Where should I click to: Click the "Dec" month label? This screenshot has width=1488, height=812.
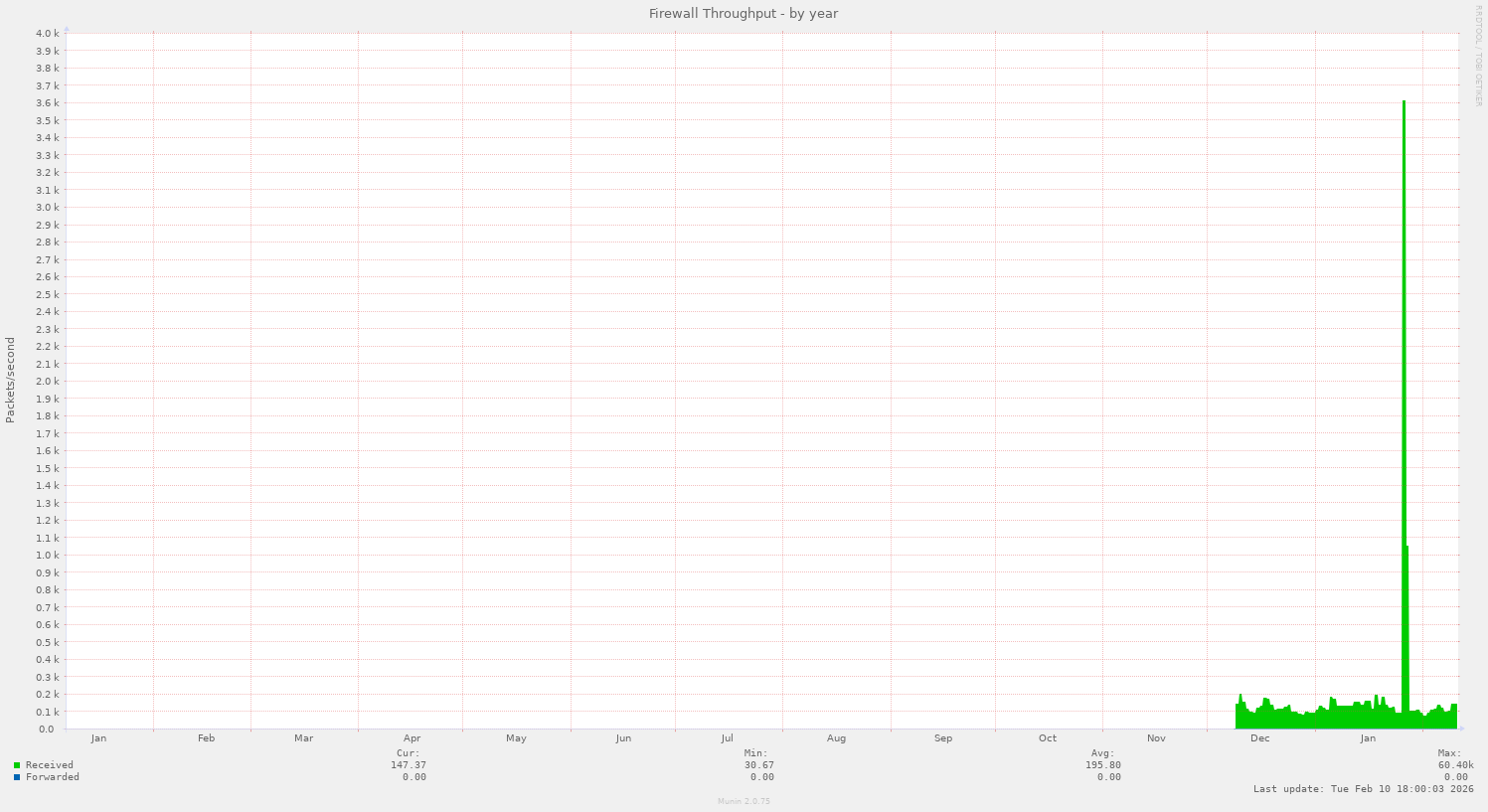[1259, 738]
